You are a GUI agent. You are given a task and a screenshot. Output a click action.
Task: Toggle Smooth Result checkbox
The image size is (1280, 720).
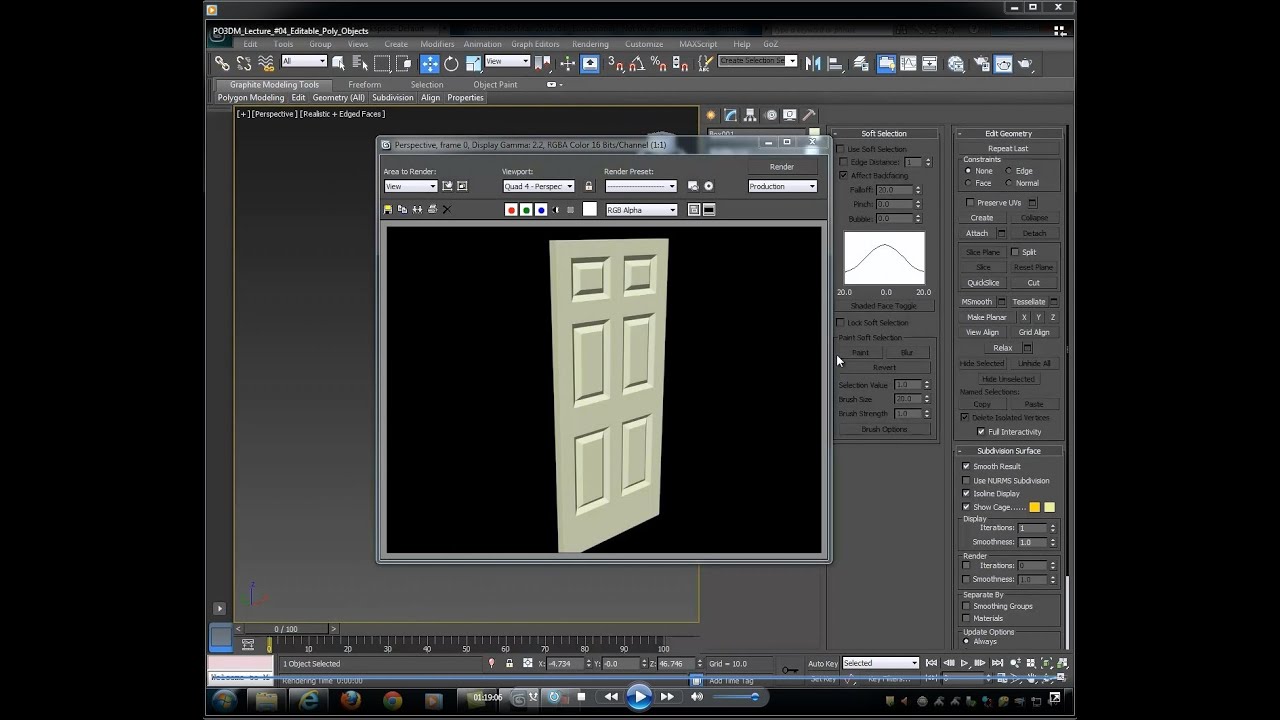click(966, 466)
